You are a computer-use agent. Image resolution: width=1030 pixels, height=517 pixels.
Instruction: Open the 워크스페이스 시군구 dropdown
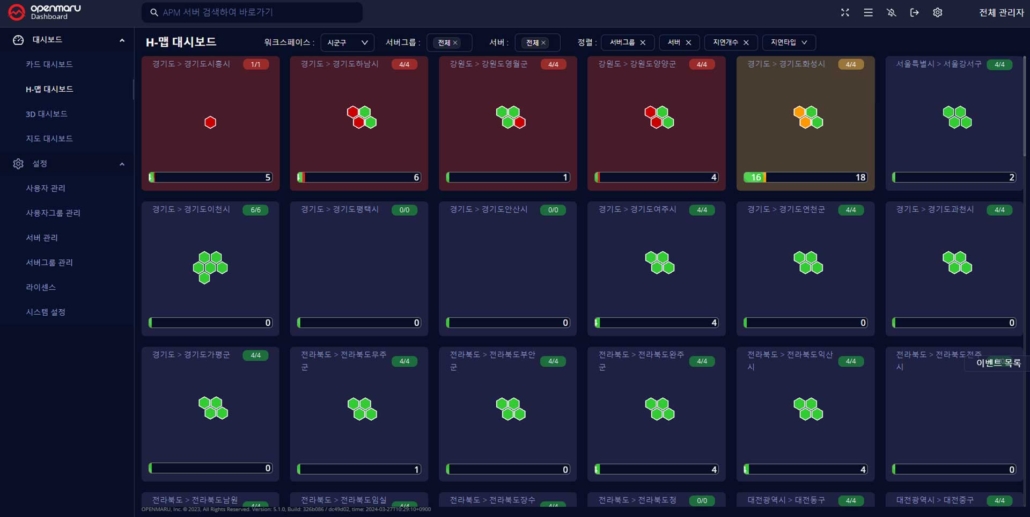tap(347, 43)
